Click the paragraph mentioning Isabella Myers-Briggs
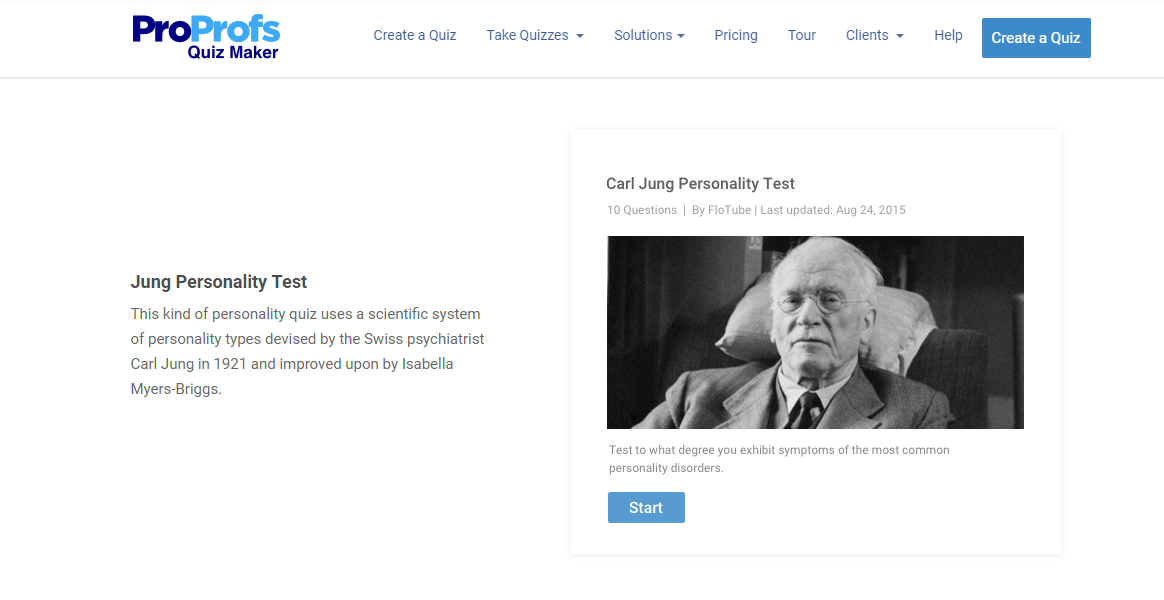 point(307,351)
